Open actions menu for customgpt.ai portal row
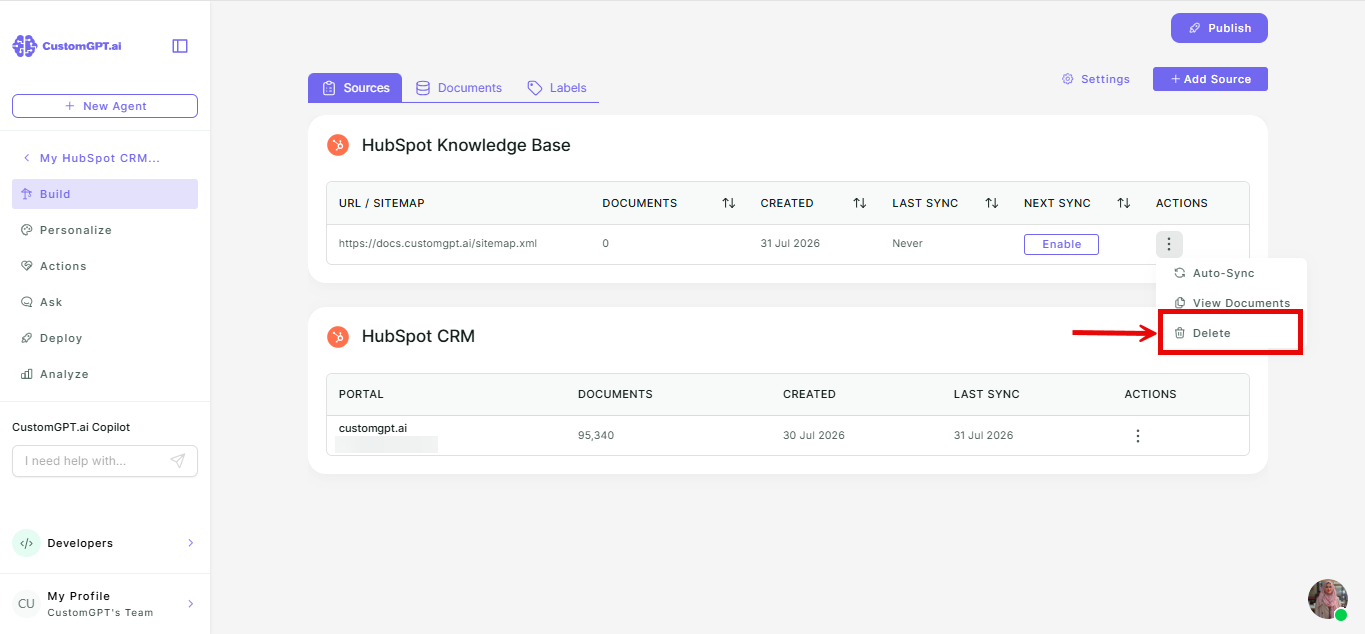 tap(1137, 436)
